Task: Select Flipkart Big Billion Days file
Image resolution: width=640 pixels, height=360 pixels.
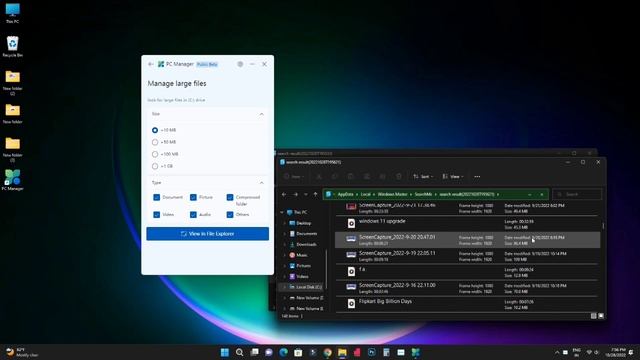Action: [467, 304]
